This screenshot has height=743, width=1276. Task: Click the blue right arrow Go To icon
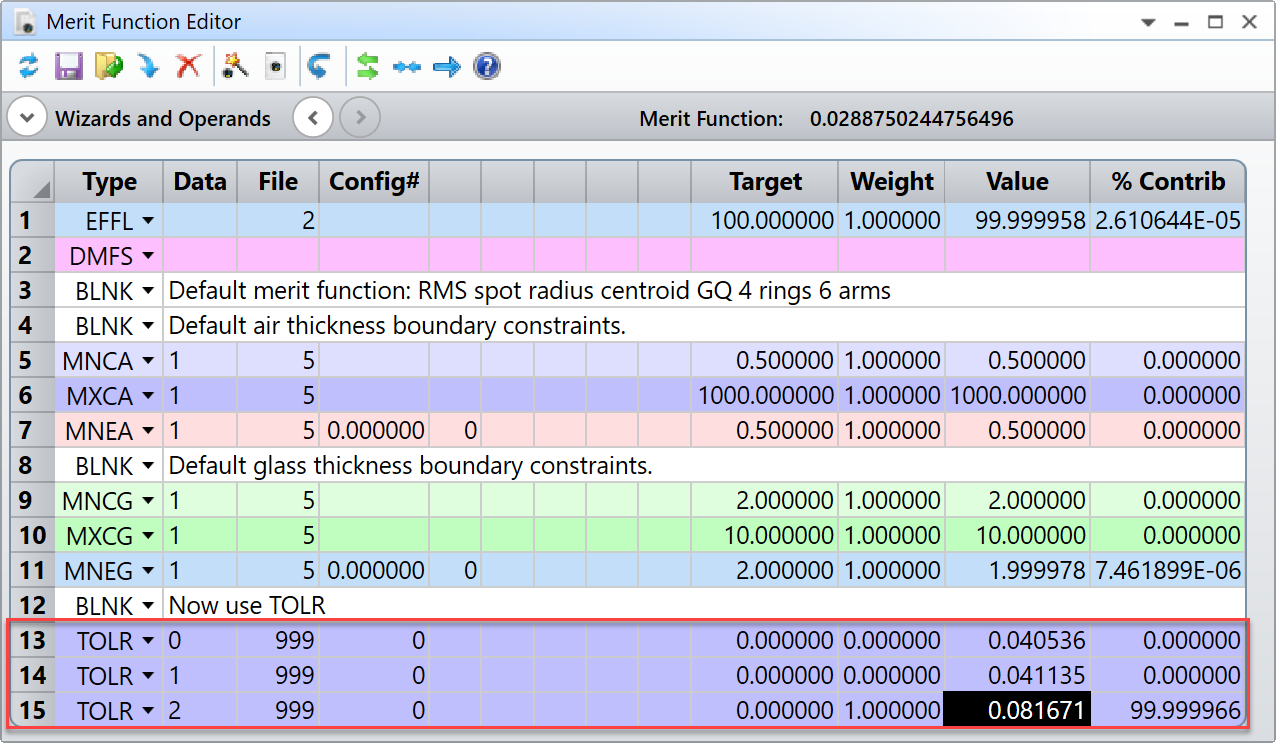click(x=446, y=67)
